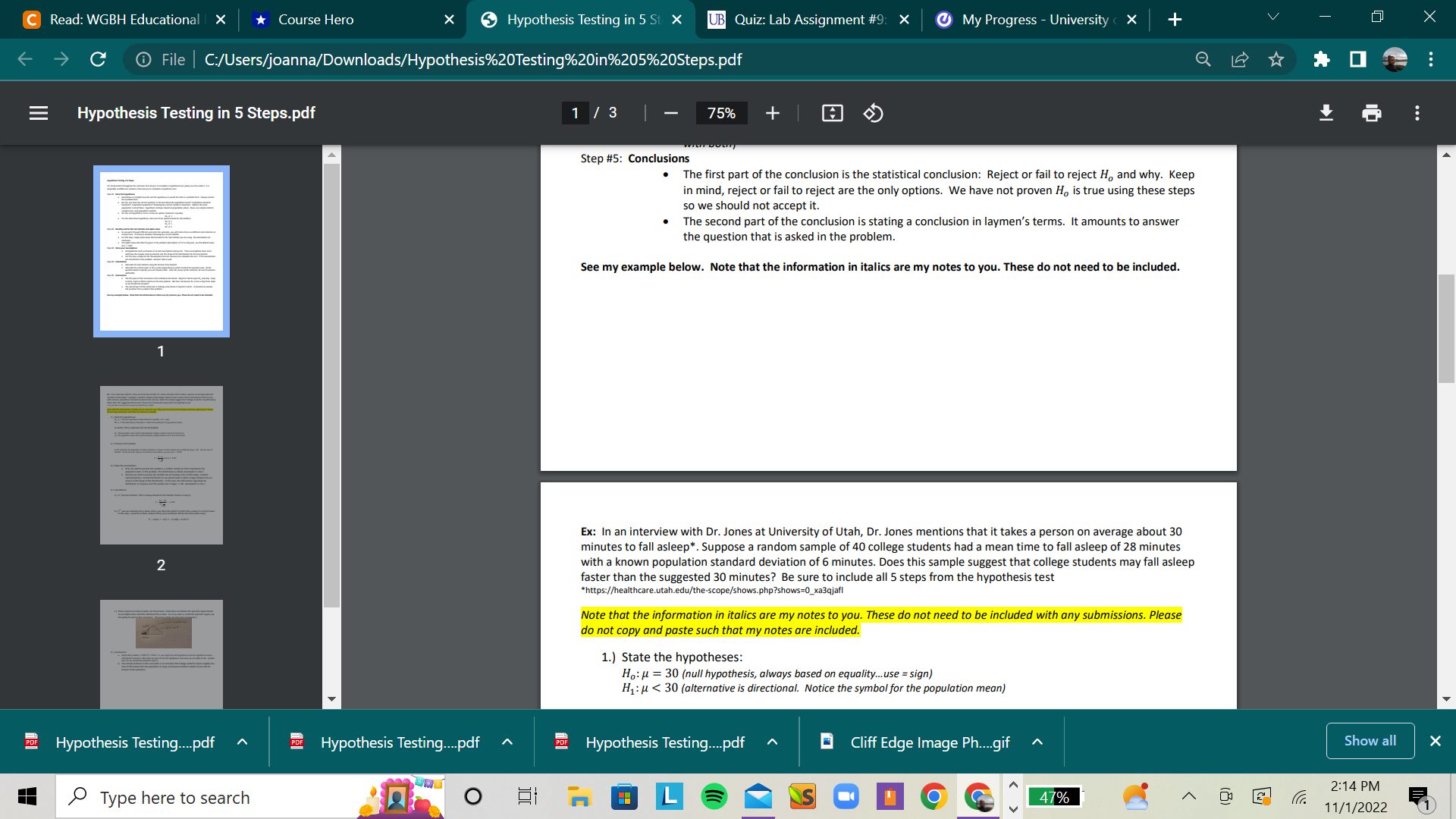Open the PDF viewer more options menu

click(x=1417, y=113)
